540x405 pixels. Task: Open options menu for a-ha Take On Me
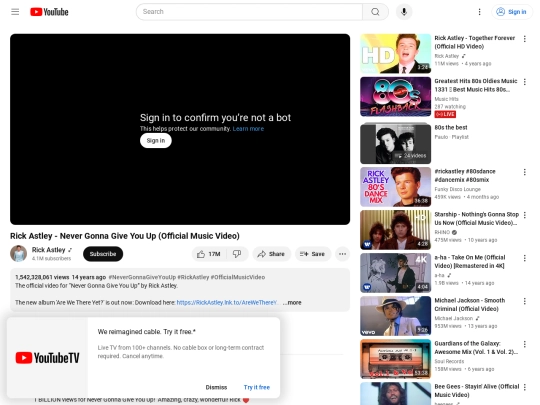(x=525, y=258)
